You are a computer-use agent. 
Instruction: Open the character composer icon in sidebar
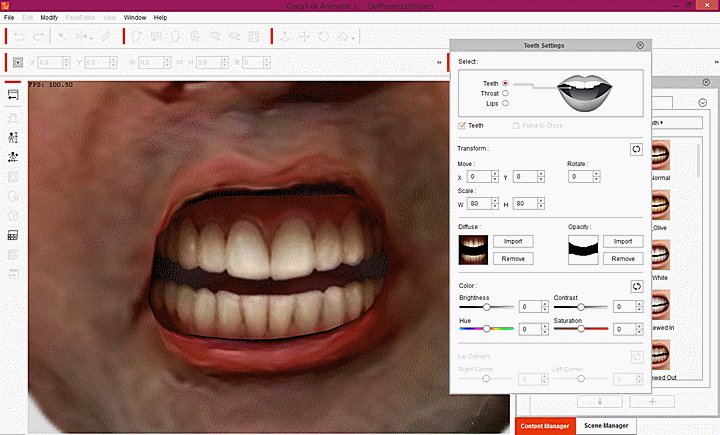13,137
